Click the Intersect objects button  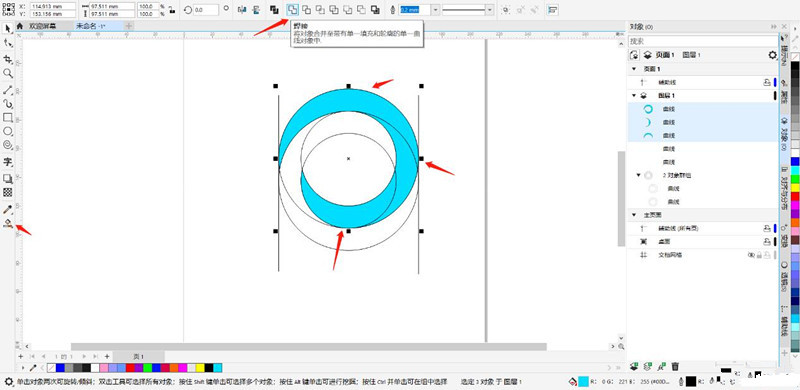pos(320,10)
